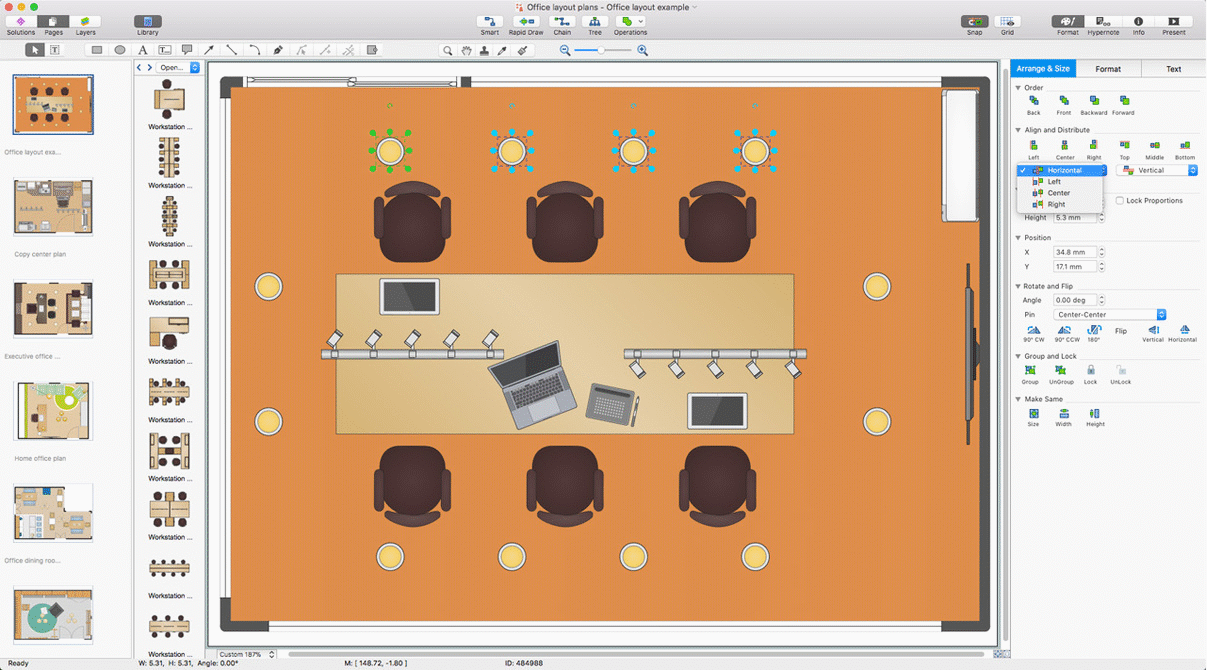
Task: Click the Present button
Action: pos(1173,22)
